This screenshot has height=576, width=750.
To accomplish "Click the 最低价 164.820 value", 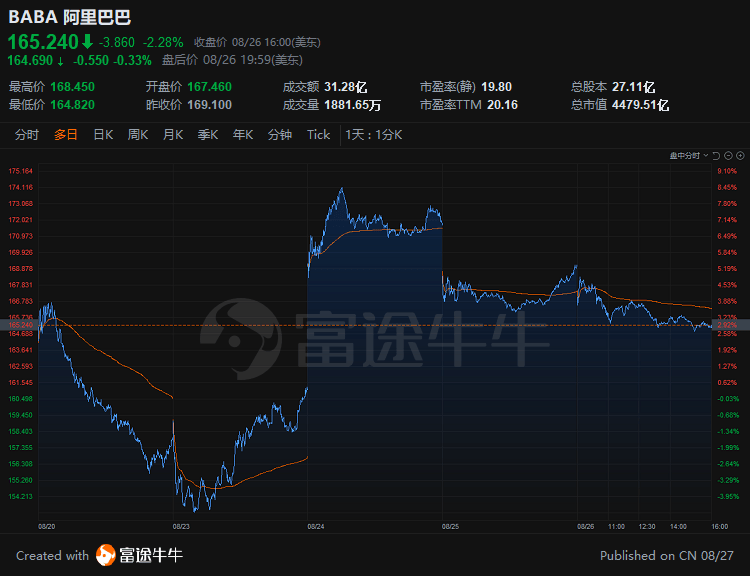I will (72, 104).
